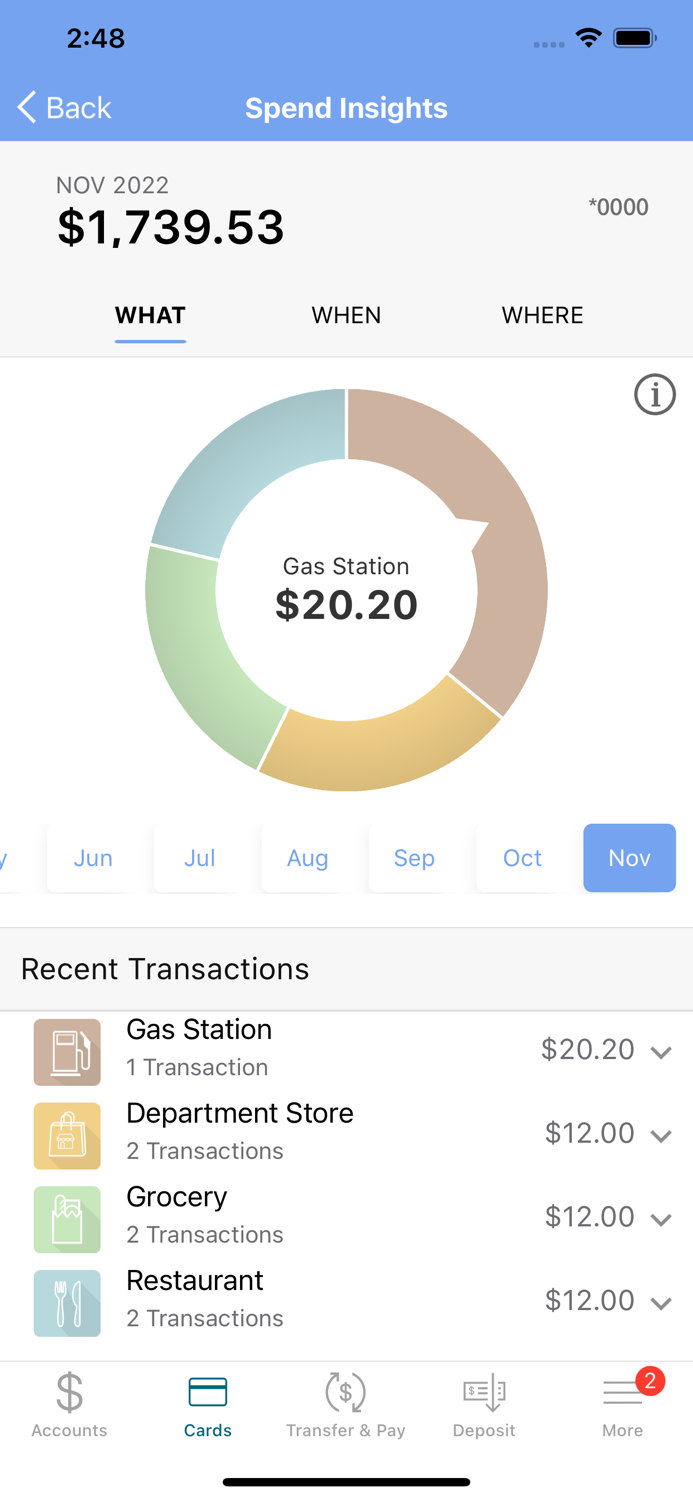The image size is (693, 1500).
Task: Open Transfer & Pay
Action: tap(346, 1405)
